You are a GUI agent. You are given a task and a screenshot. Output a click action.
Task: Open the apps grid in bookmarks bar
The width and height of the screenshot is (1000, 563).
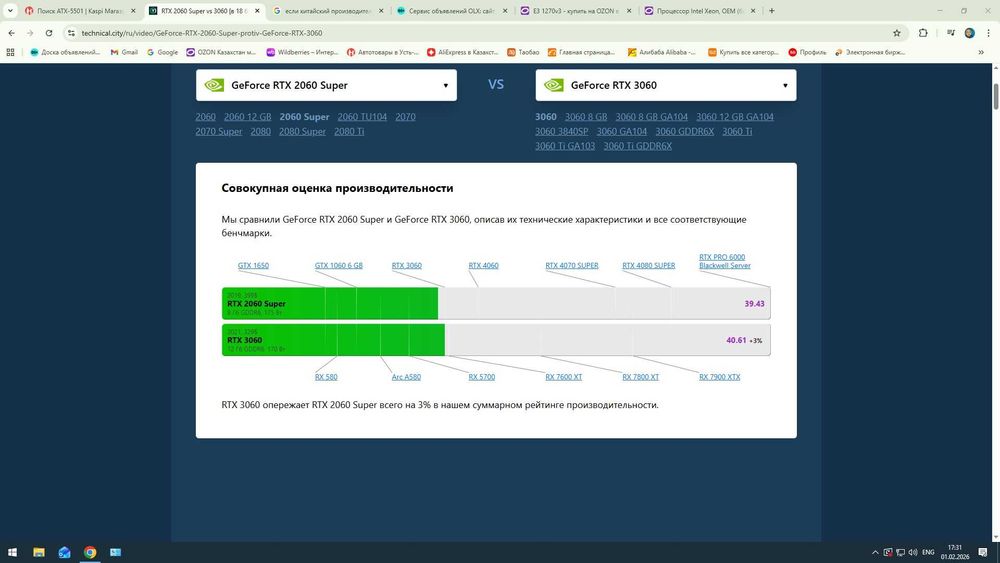pyautogui.click(x=10, y=52)
